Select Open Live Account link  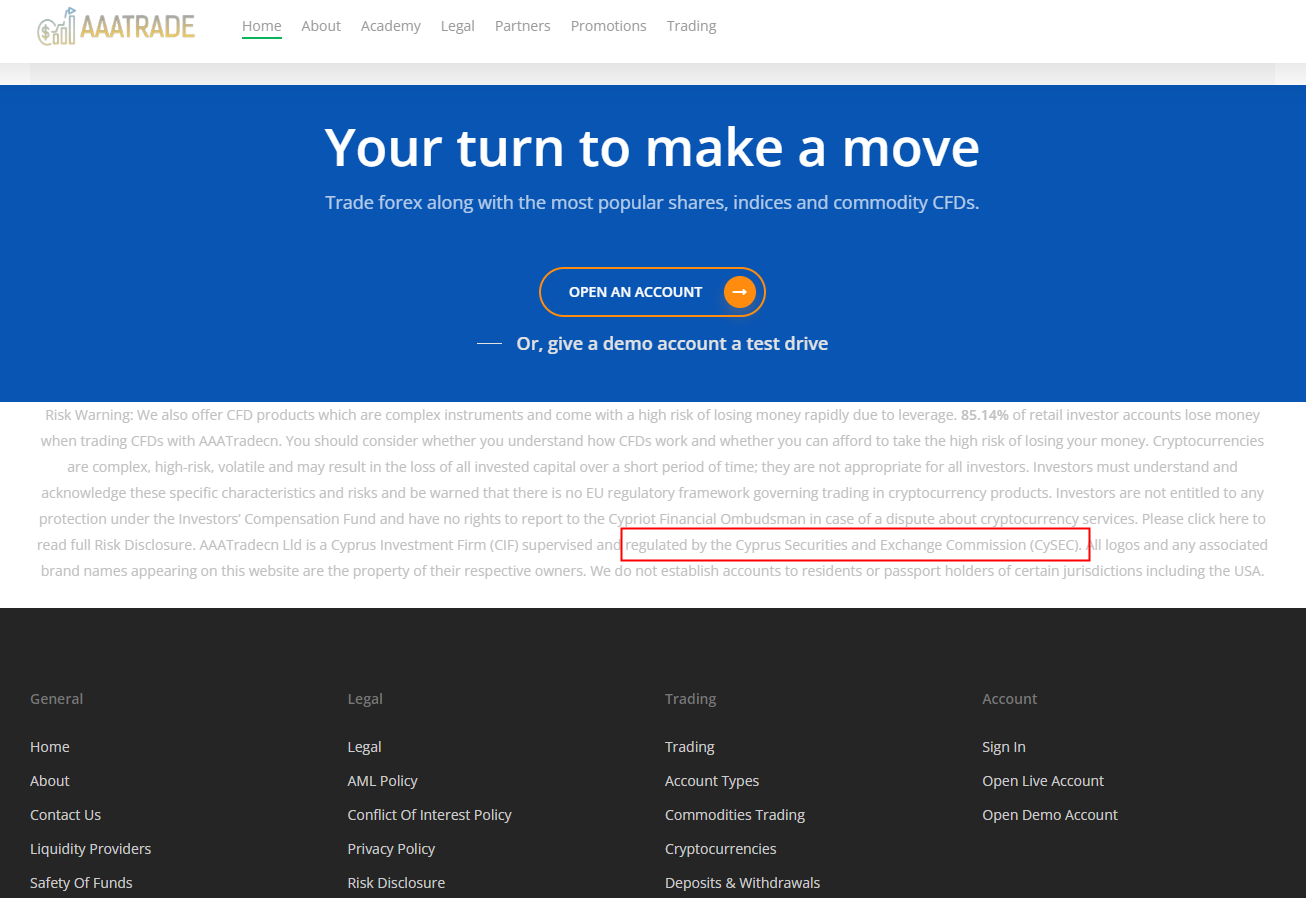click(x=1043, y=781)
